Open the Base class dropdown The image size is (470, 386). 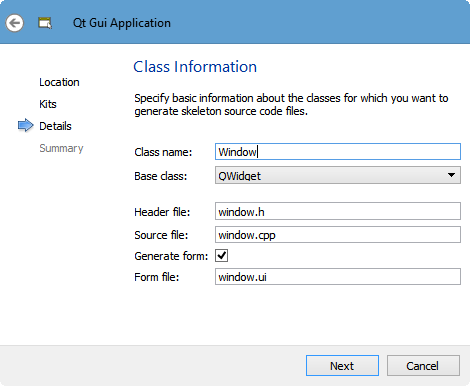coord(338,175)
